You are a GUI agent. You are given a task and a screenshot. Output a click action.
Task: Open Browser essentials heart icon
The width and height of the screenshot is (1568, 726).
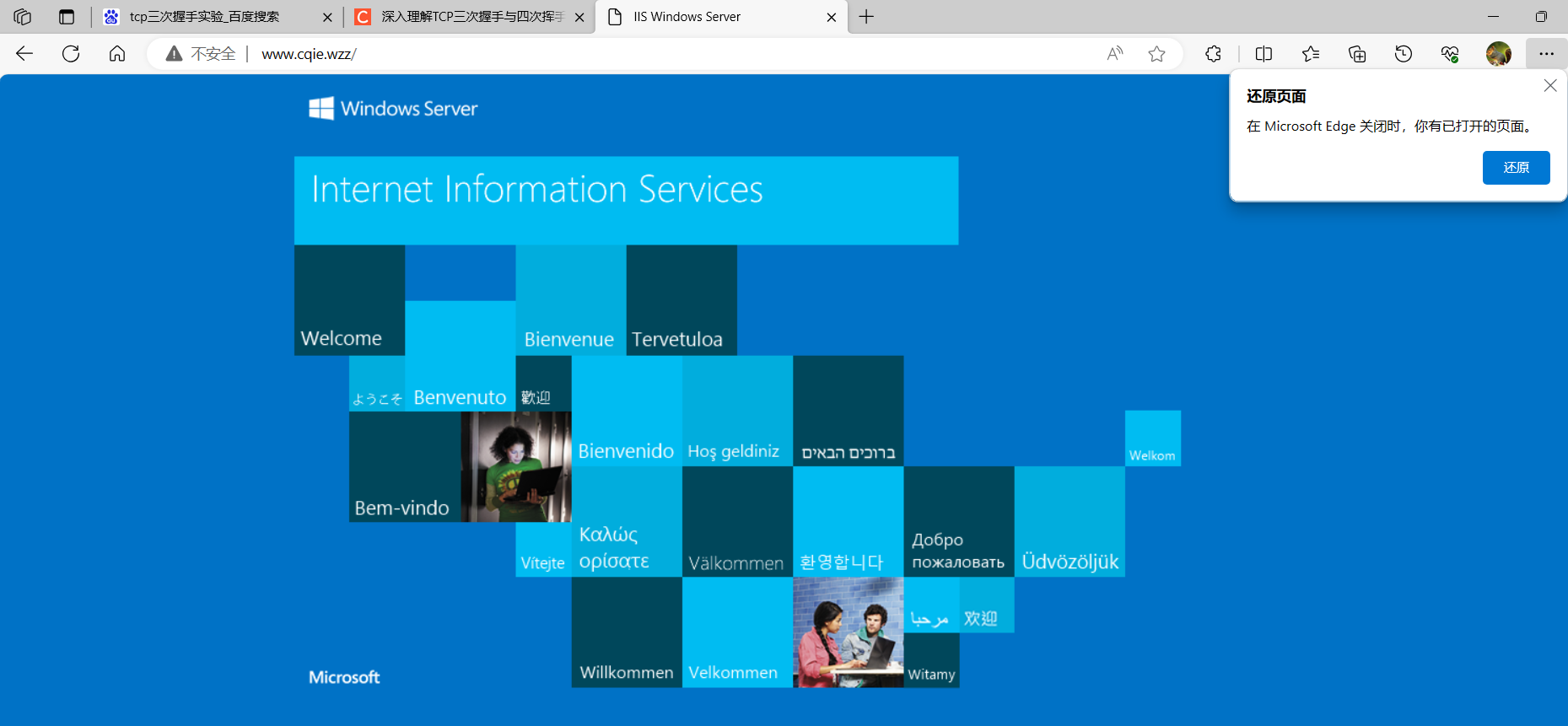pyautogui.click(x=1450, y=54)
